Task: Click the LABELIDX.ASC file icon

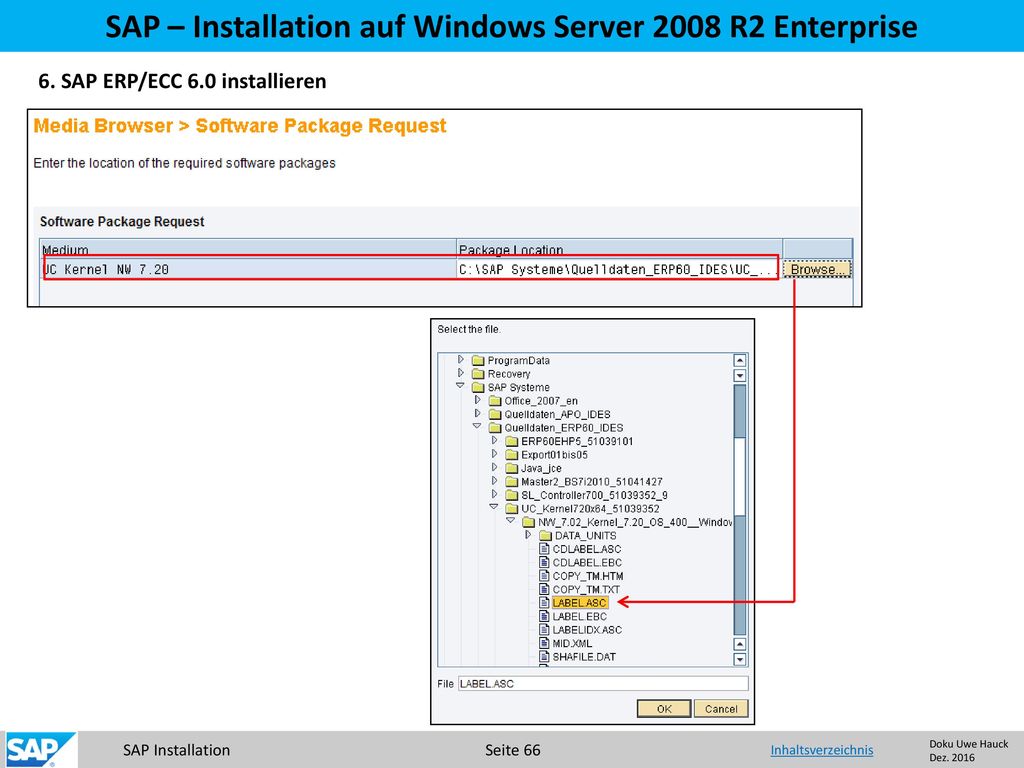Action: pos(544,630)
